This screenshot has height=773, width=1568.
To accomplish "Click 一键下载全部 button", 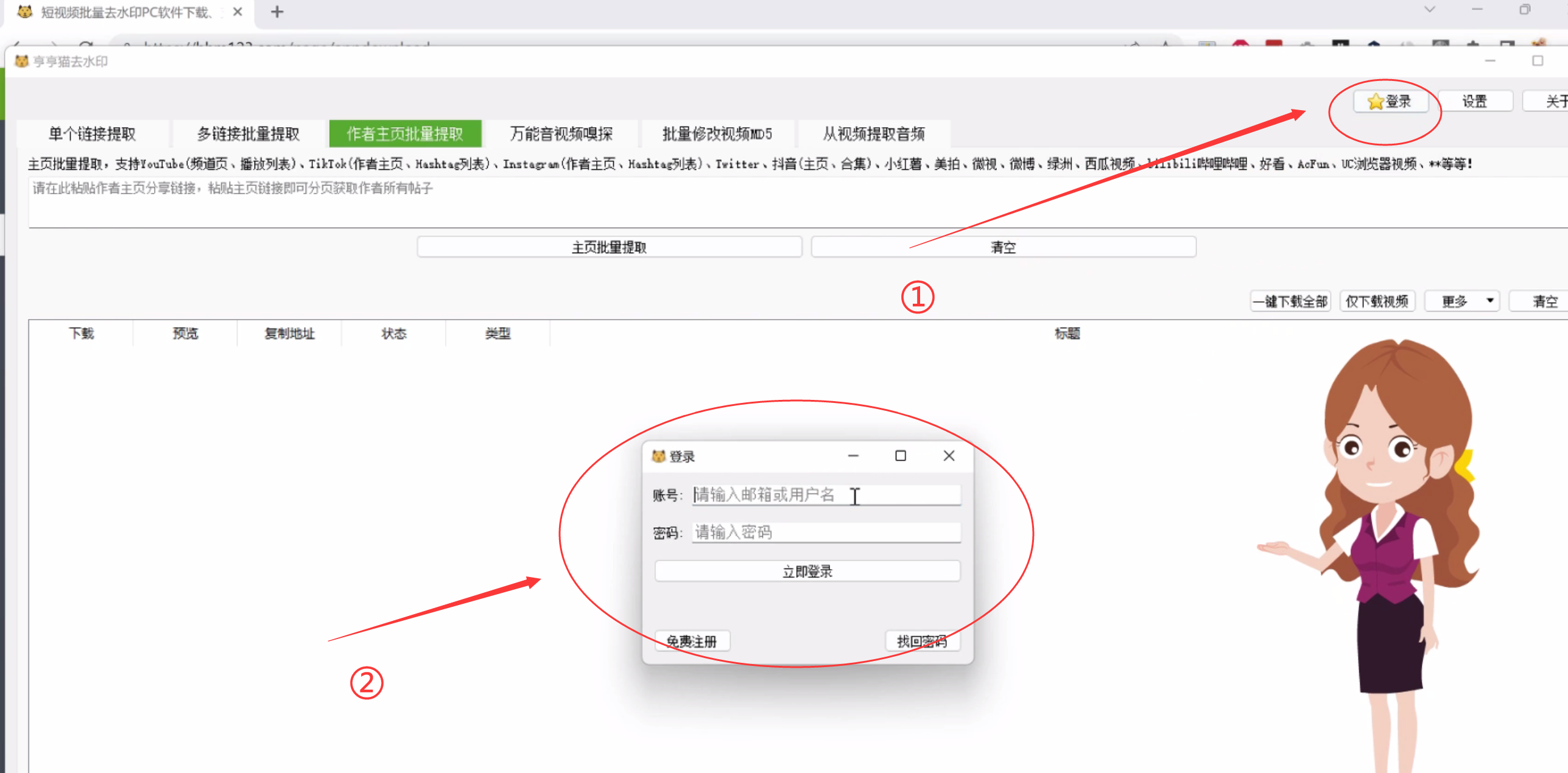I will (x=1290, y=301).
